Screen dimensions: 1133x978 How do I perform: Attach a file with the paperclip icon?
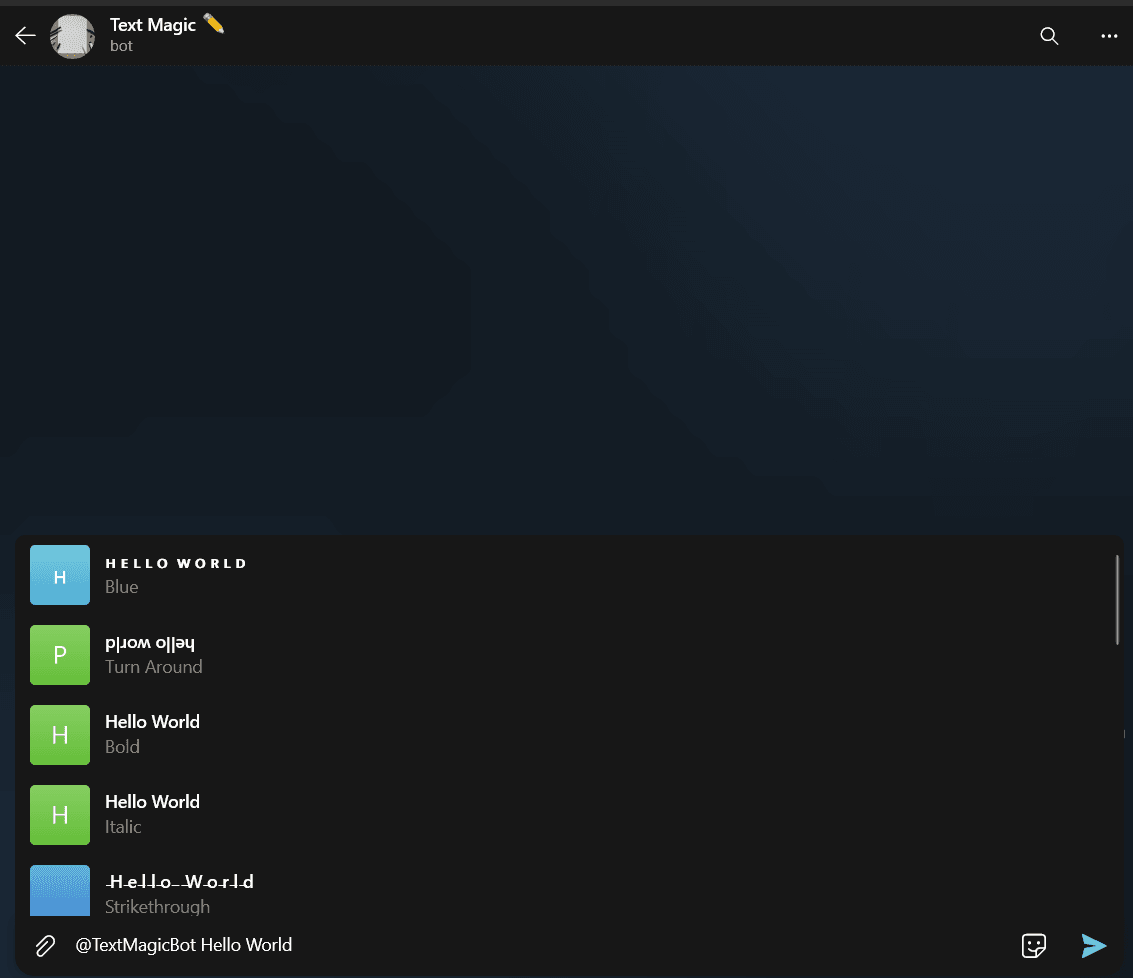(46, 945)
